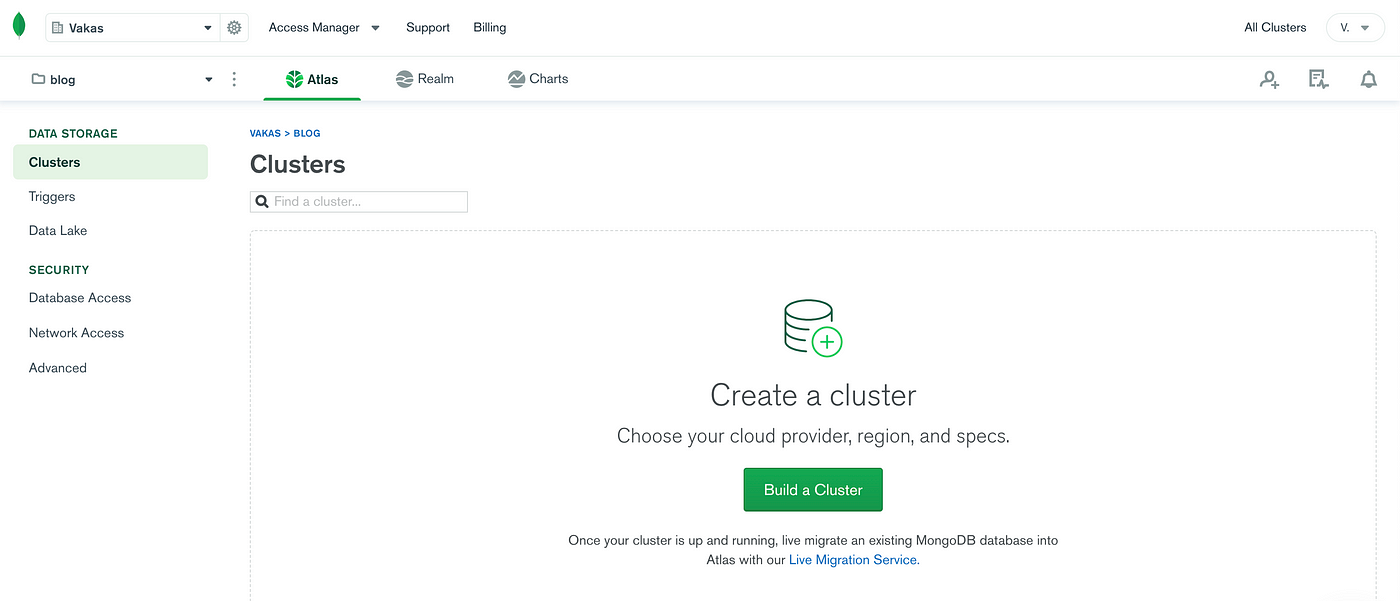Image resolution: width=1400 pixels, height=601 pixels.
Task: Open the Support page
Action: click(428, 28)
